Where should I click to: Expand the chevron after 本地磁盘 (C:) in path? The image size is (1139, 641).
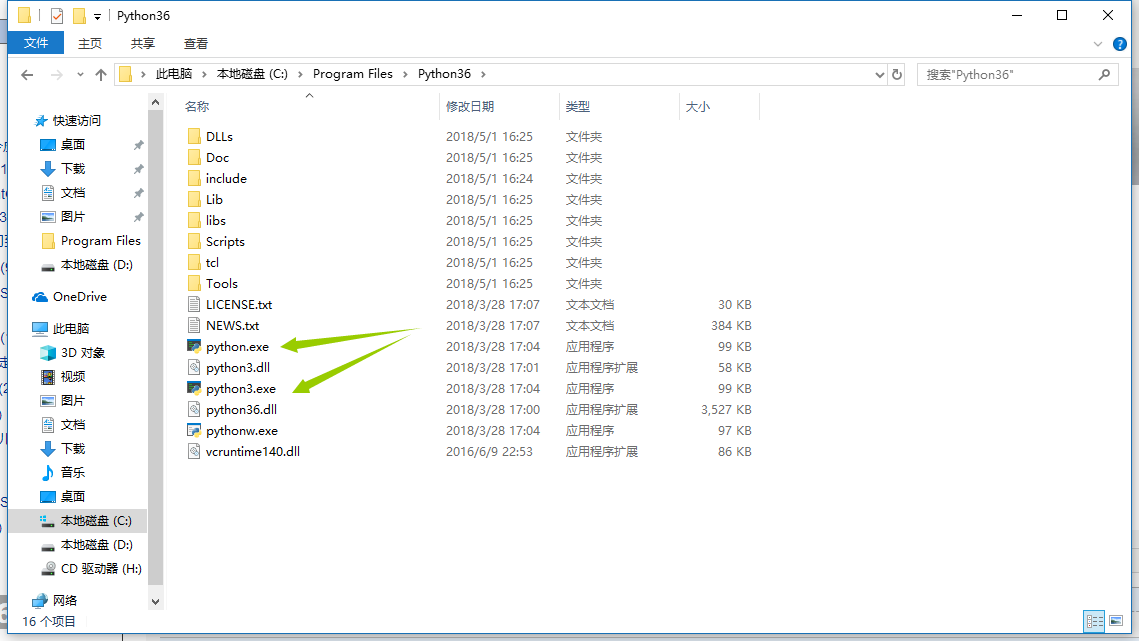(300, 74)
